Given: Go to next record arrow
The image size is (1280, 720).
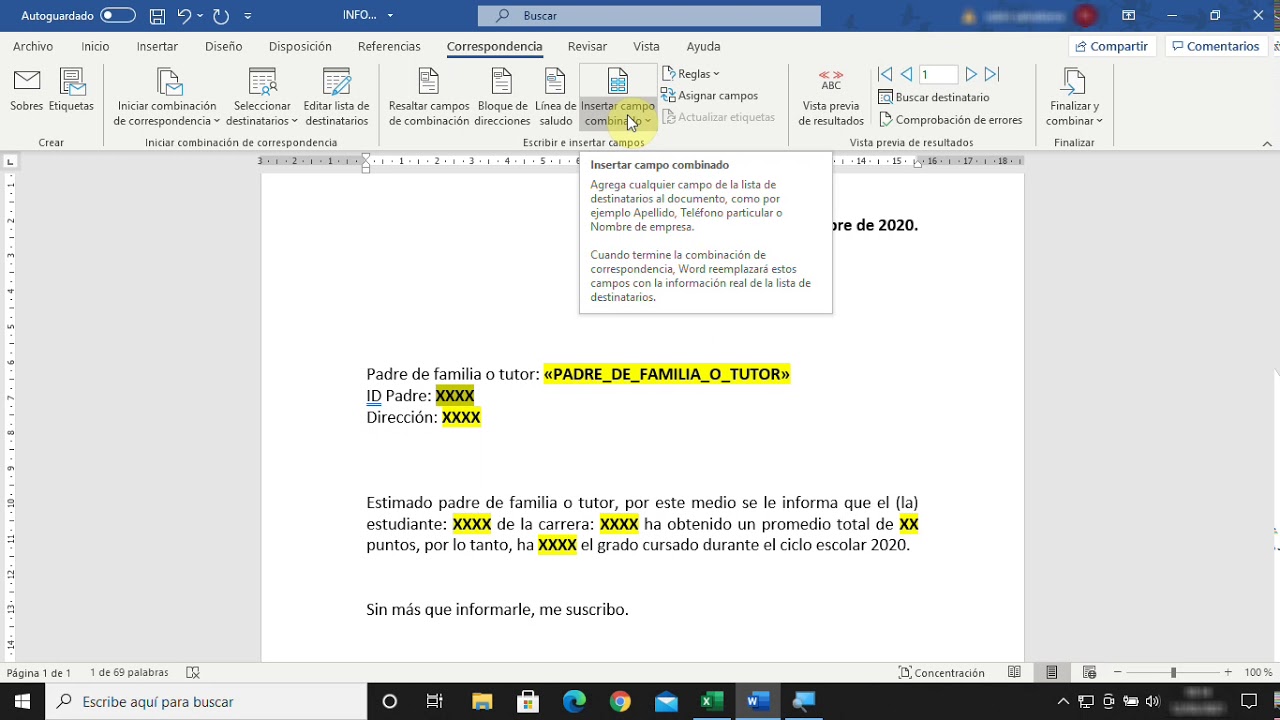Looking at the screenshot, I should point(971,74).
